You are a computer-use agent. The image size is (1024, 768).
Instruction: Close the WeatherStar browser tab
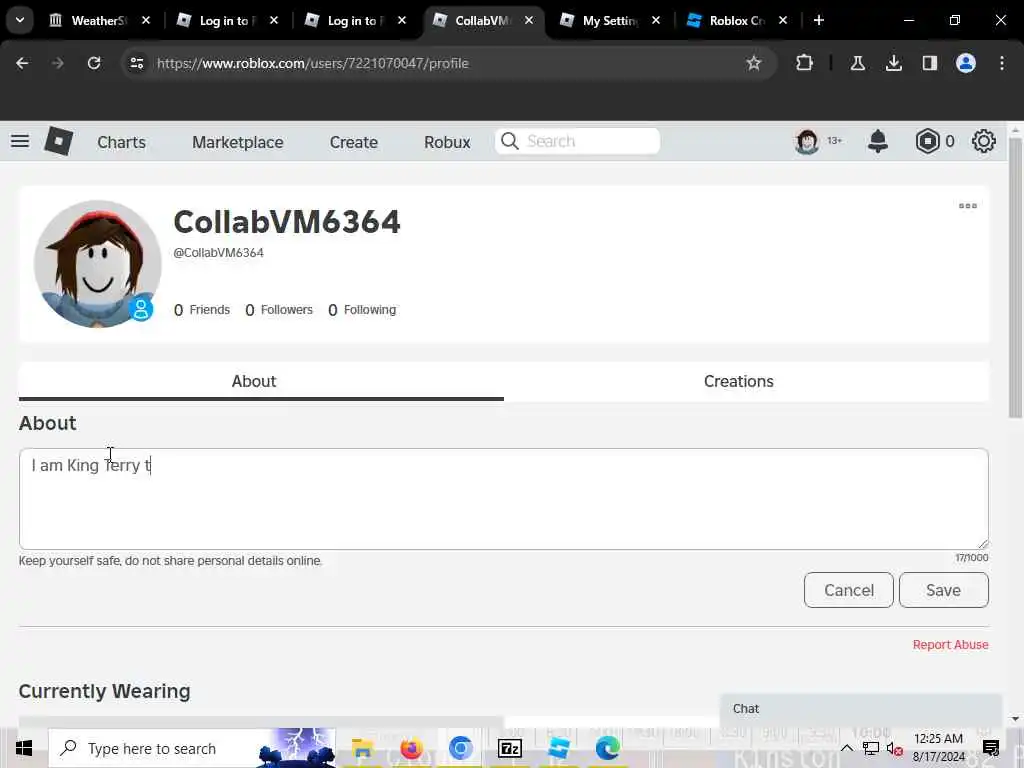[x=146, y=20]
